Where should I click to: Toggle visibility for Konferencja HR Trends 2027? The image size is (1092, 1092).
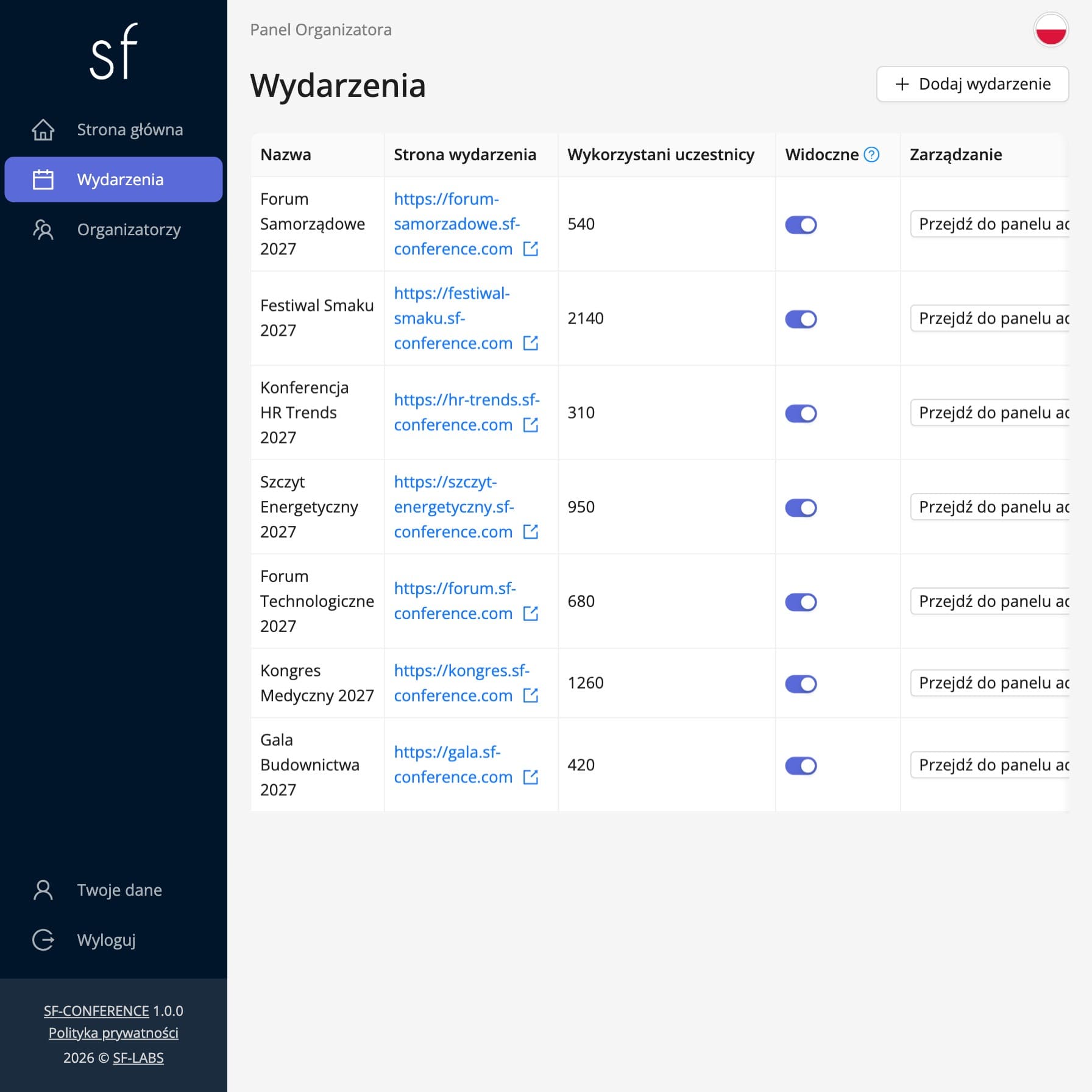[x=801, y=413]
